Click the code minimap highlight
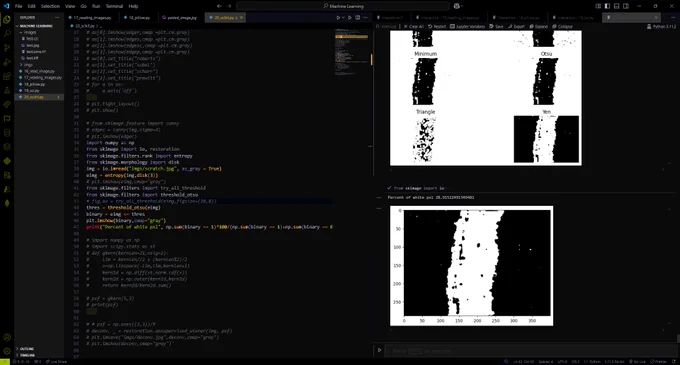680x365 pixels. point(351,37)
